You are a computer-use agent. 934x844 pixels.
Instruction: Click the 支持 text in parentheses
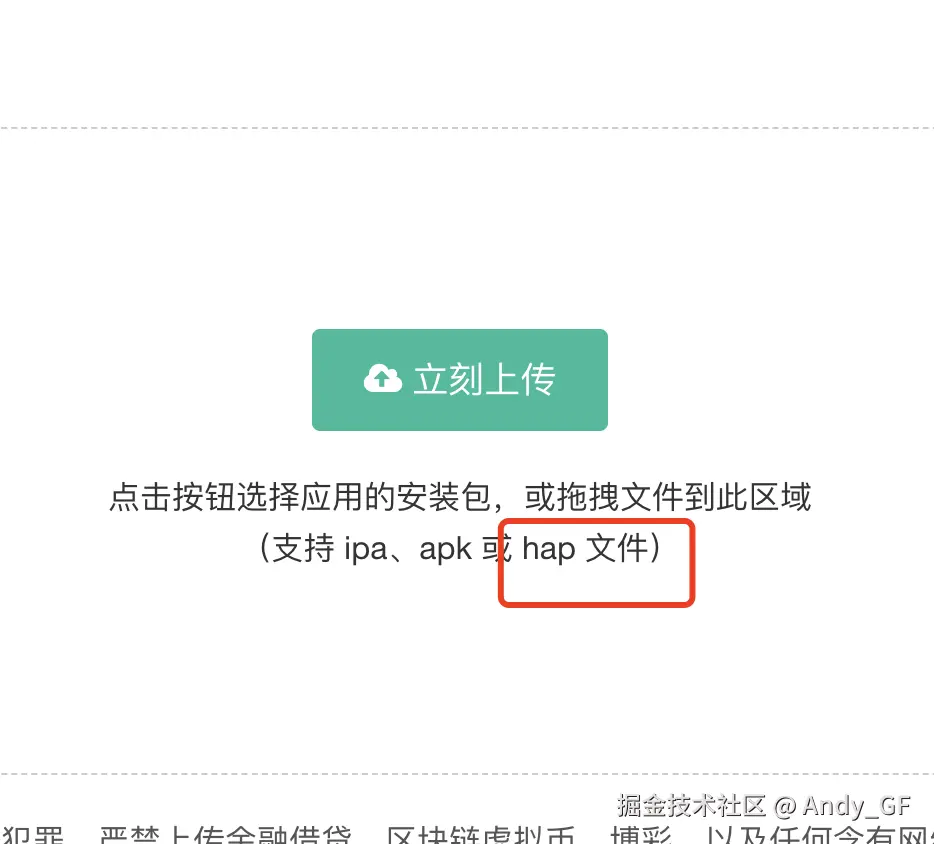point(303,548)
